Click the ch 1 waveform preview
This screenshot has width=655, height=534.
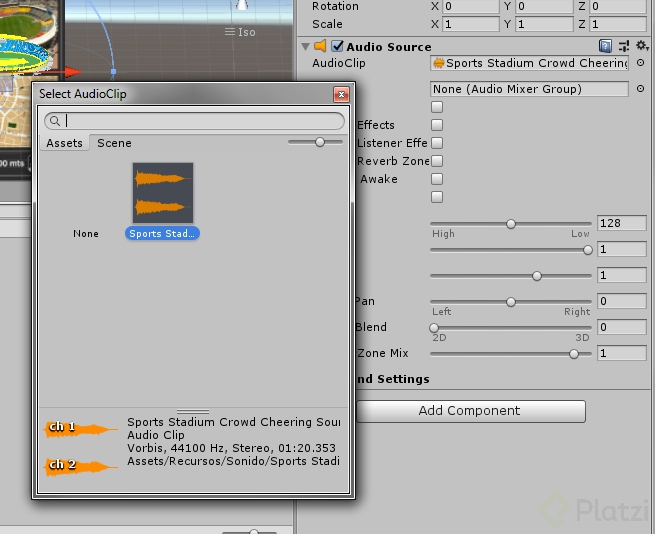coord(81,429)
